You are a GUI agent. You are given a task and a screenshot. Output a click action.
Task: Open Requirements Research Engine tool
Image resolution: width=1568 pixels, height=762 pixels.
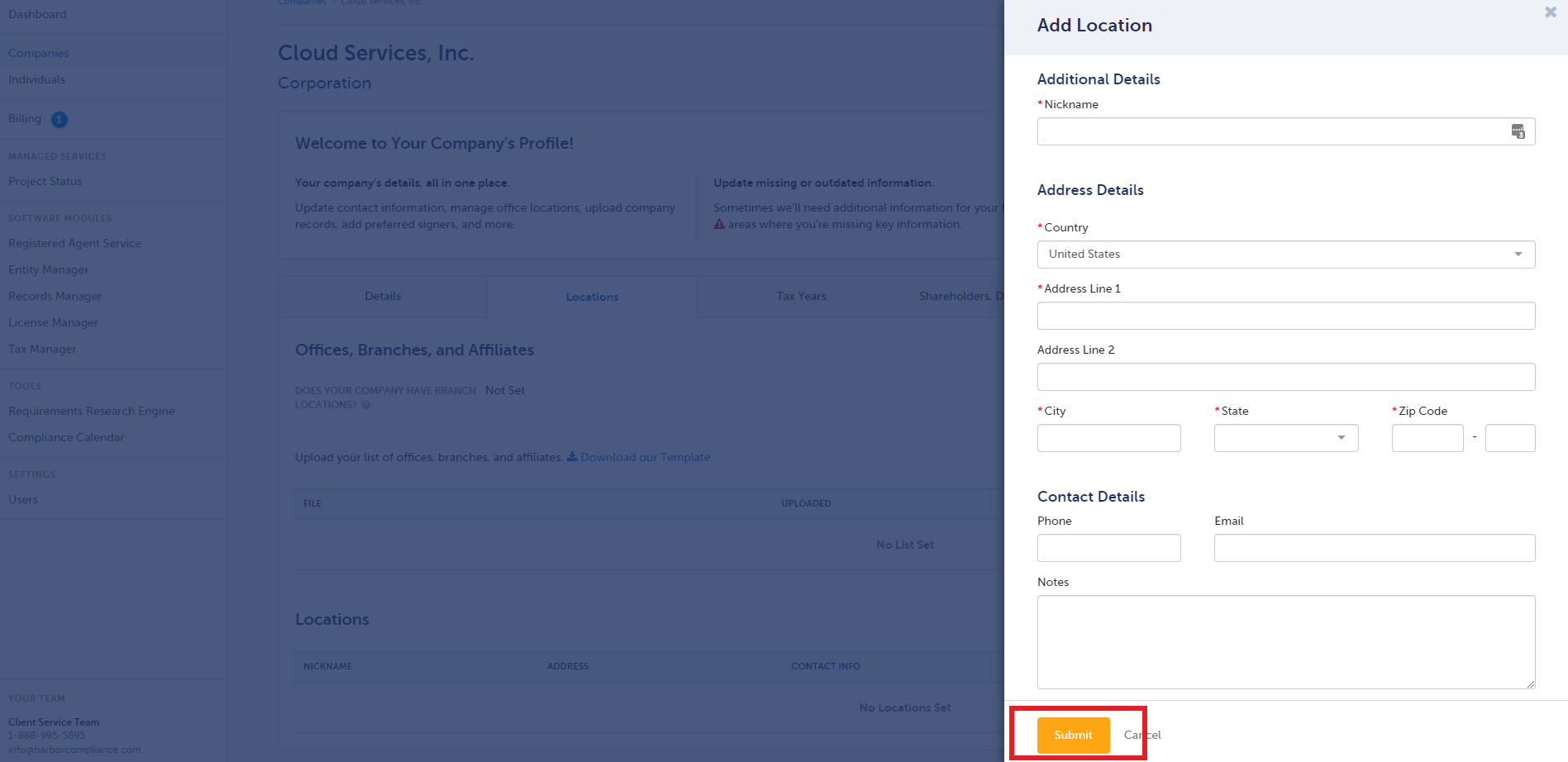point(92,411)
